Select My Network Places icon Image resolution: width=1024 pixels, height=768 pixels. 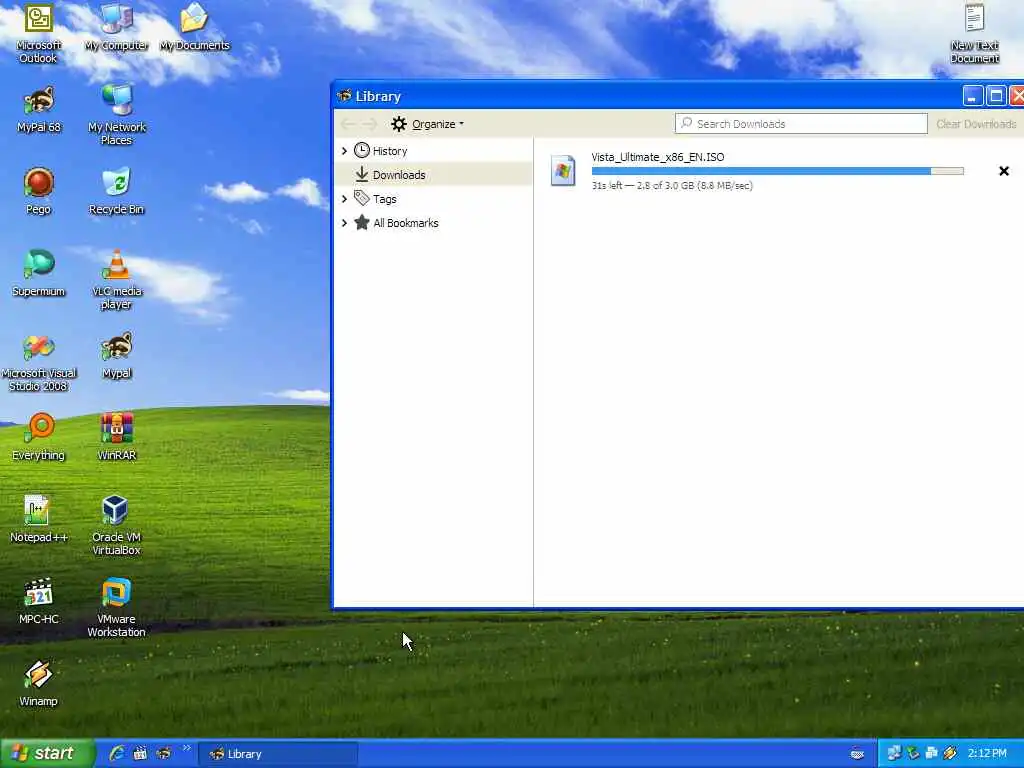coord(116,115)
